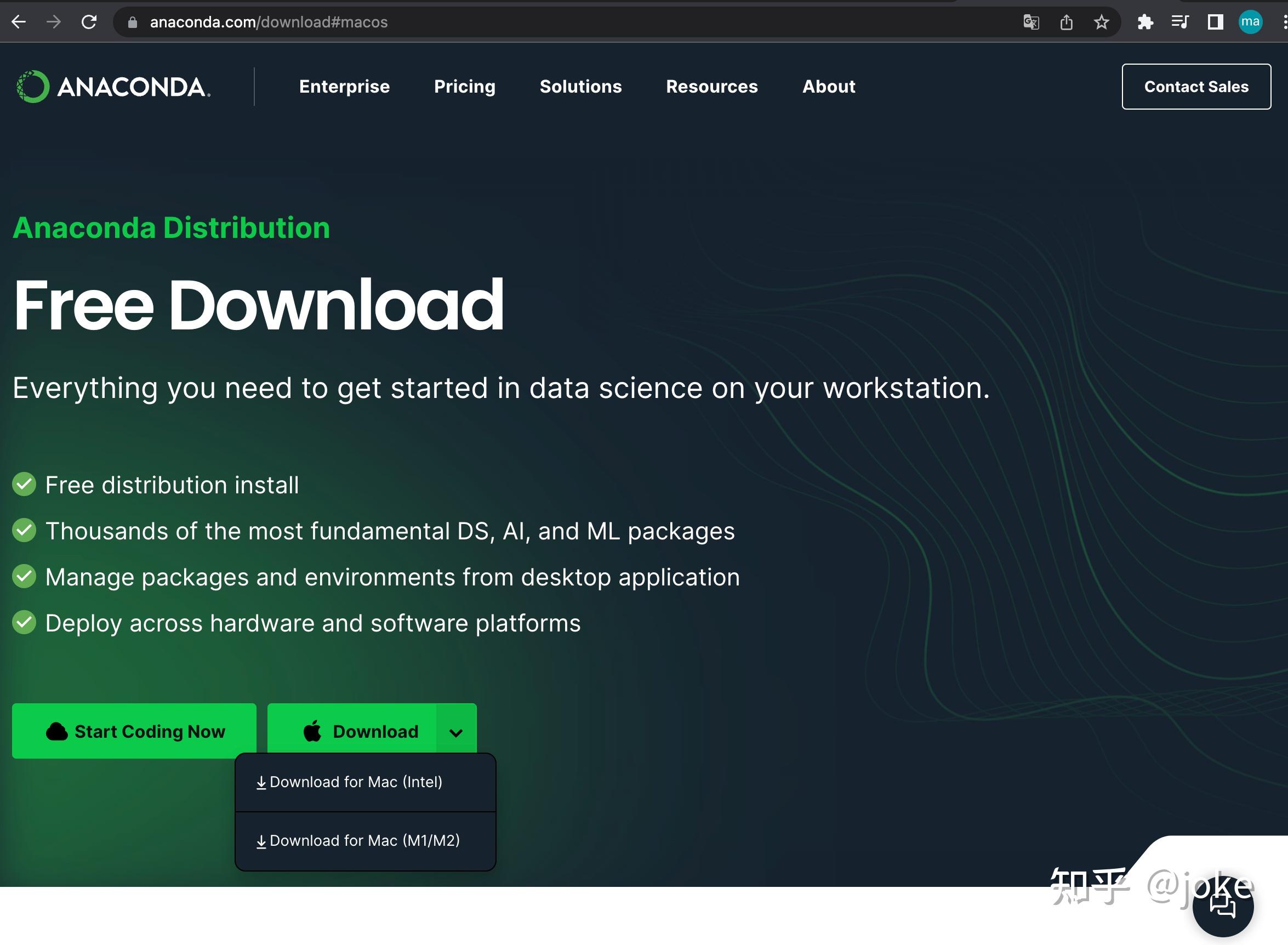The width and height of the screenshot is (1288, 945).
Task: Click the Contact Sales button
Action: pos(1196,87)
